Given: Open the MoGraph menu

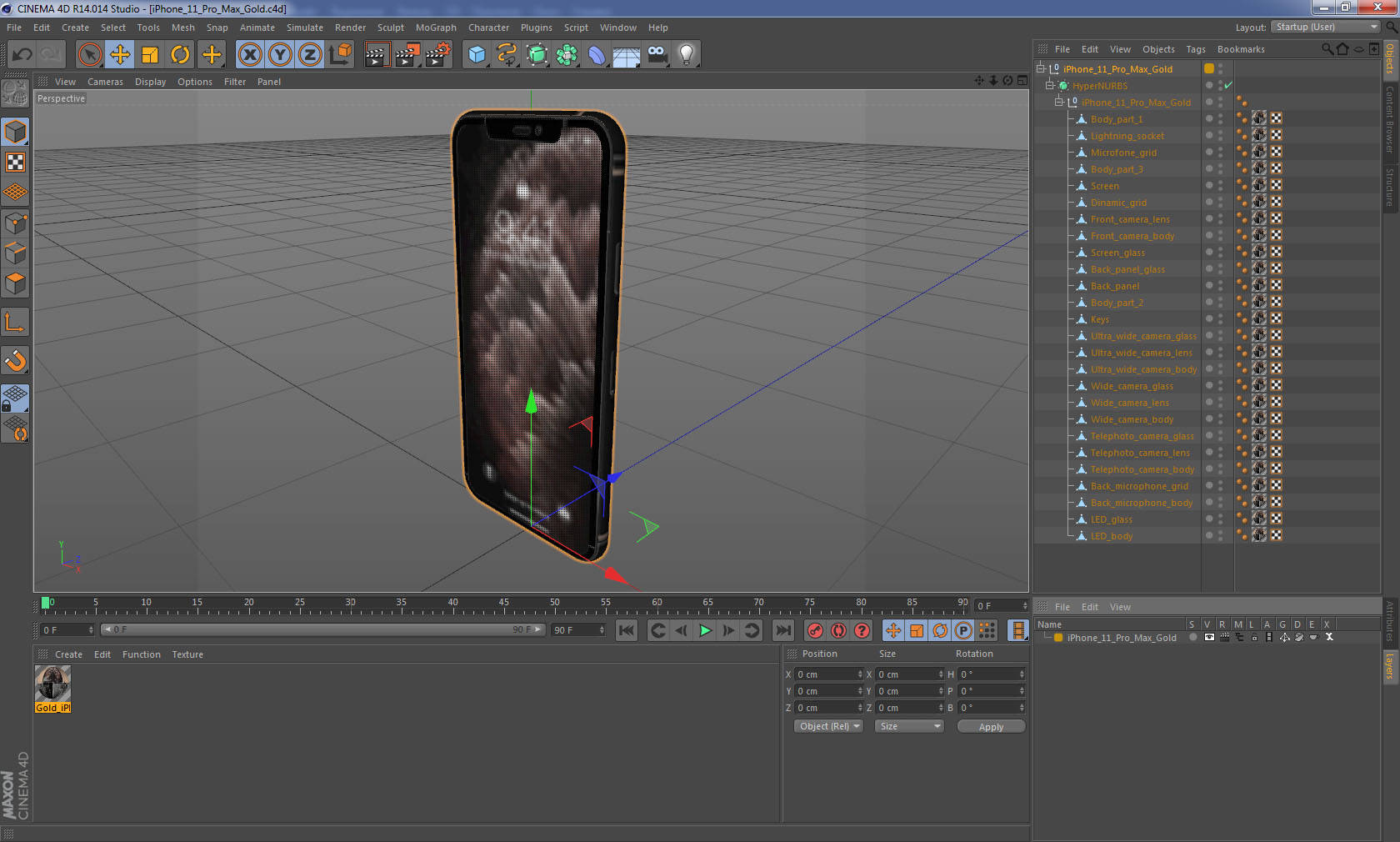Looking at the screenshot, I should (x=436, y=28).
